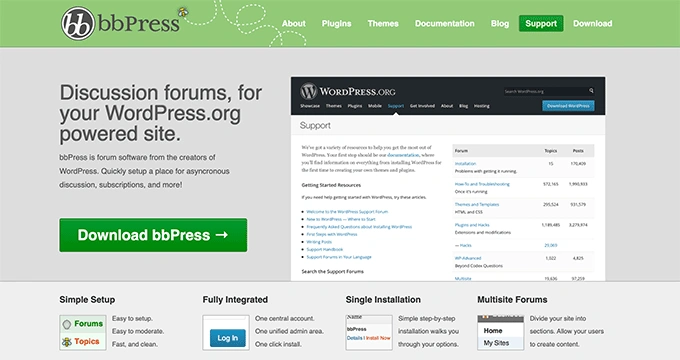The image size is (680, 360).
Task: Open Plugins and Hacks forum link
Action: tap(472, 225)
